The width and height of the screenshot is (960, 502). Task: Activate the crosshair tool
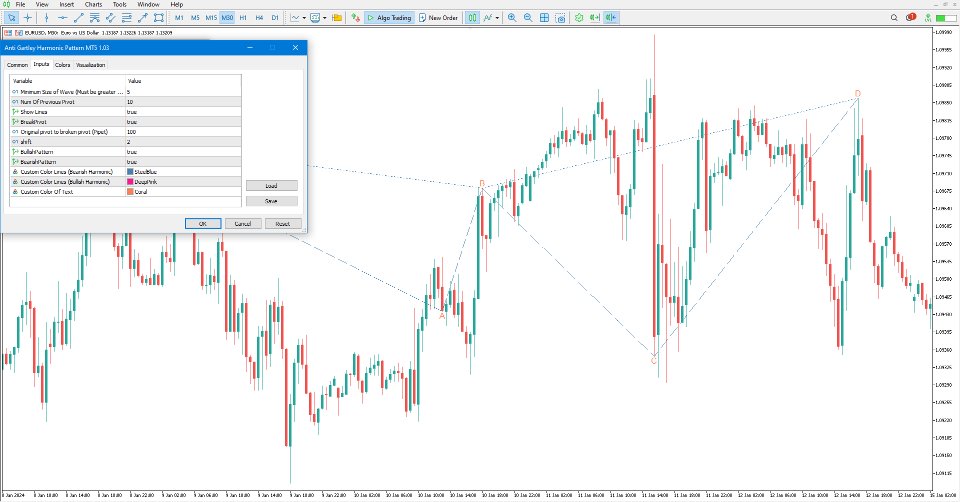(28, 18)
